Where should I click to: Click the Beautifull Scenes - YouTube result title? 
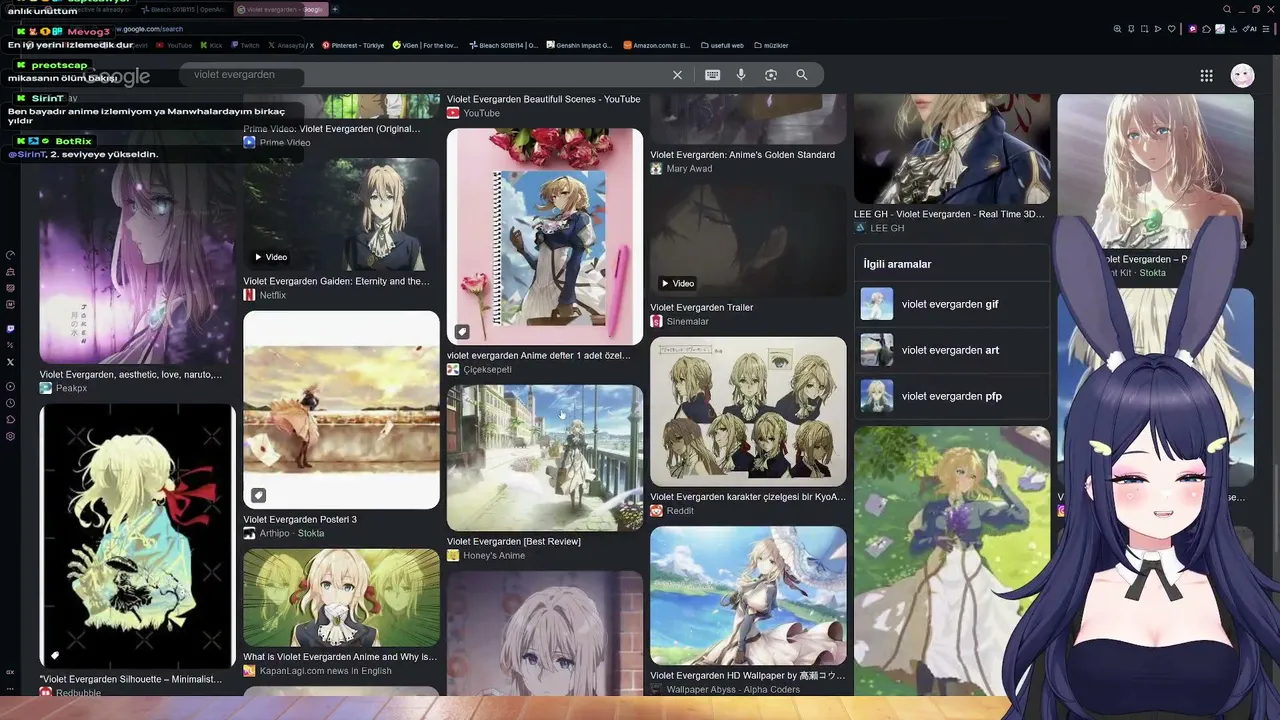543,99
